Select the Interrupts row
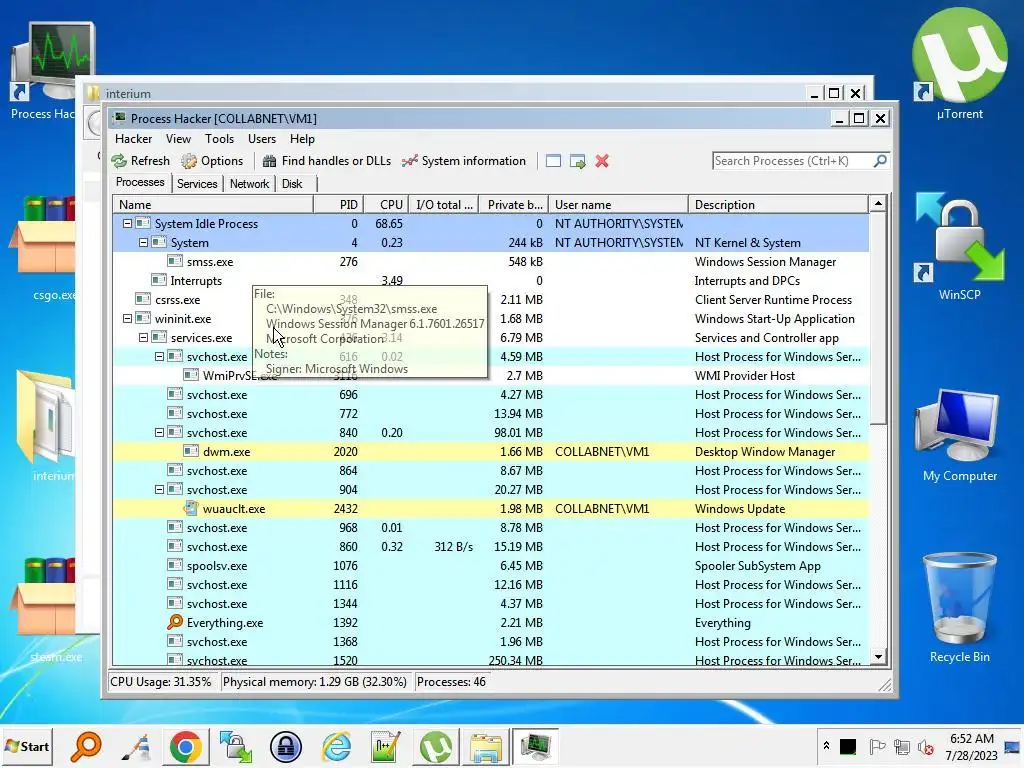Image resolution: width=1024 pixels, height=768 pixels. point(490,280)
